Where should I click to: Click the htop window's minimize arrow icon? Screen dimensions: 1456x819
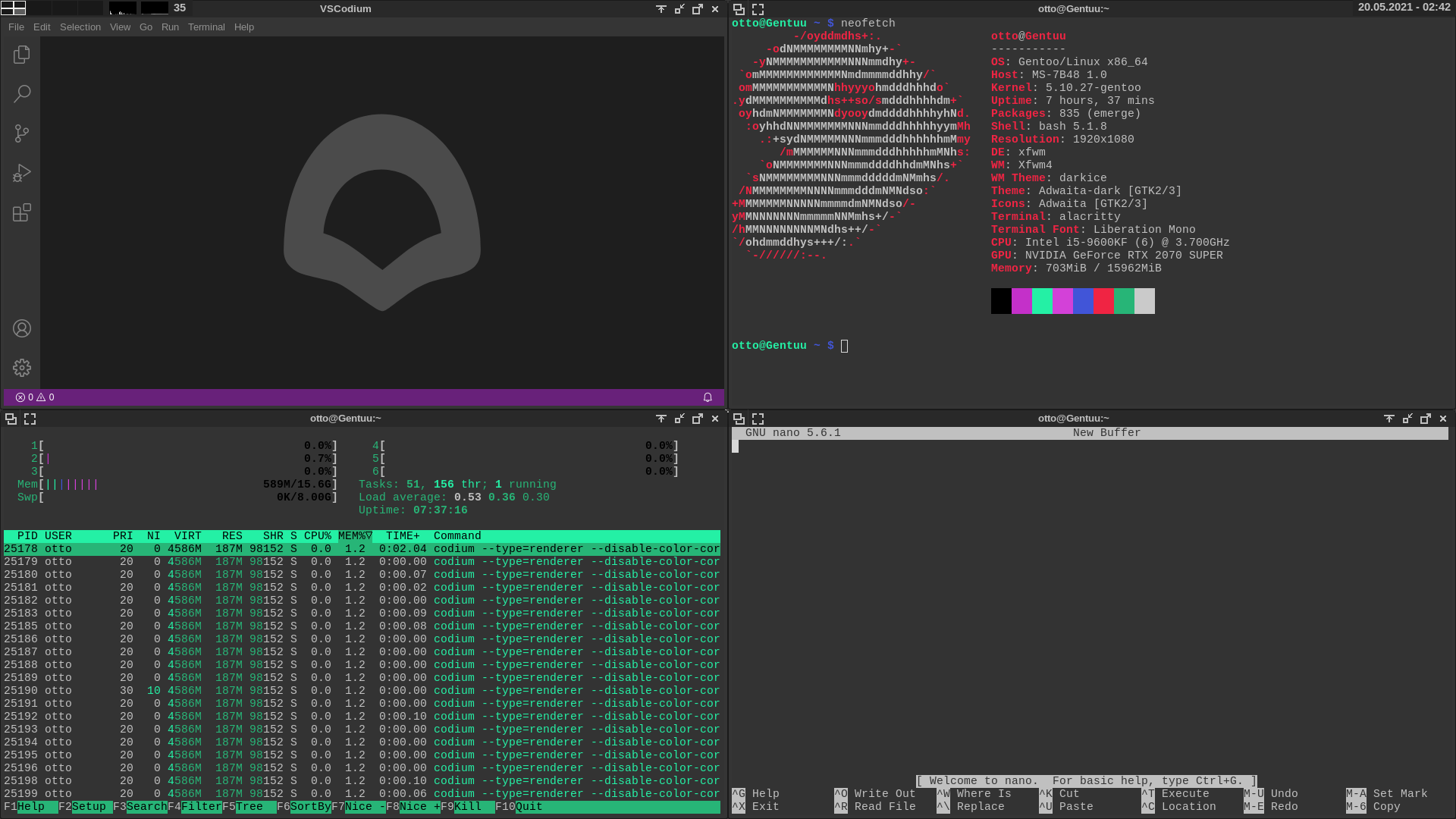[679, 419]
